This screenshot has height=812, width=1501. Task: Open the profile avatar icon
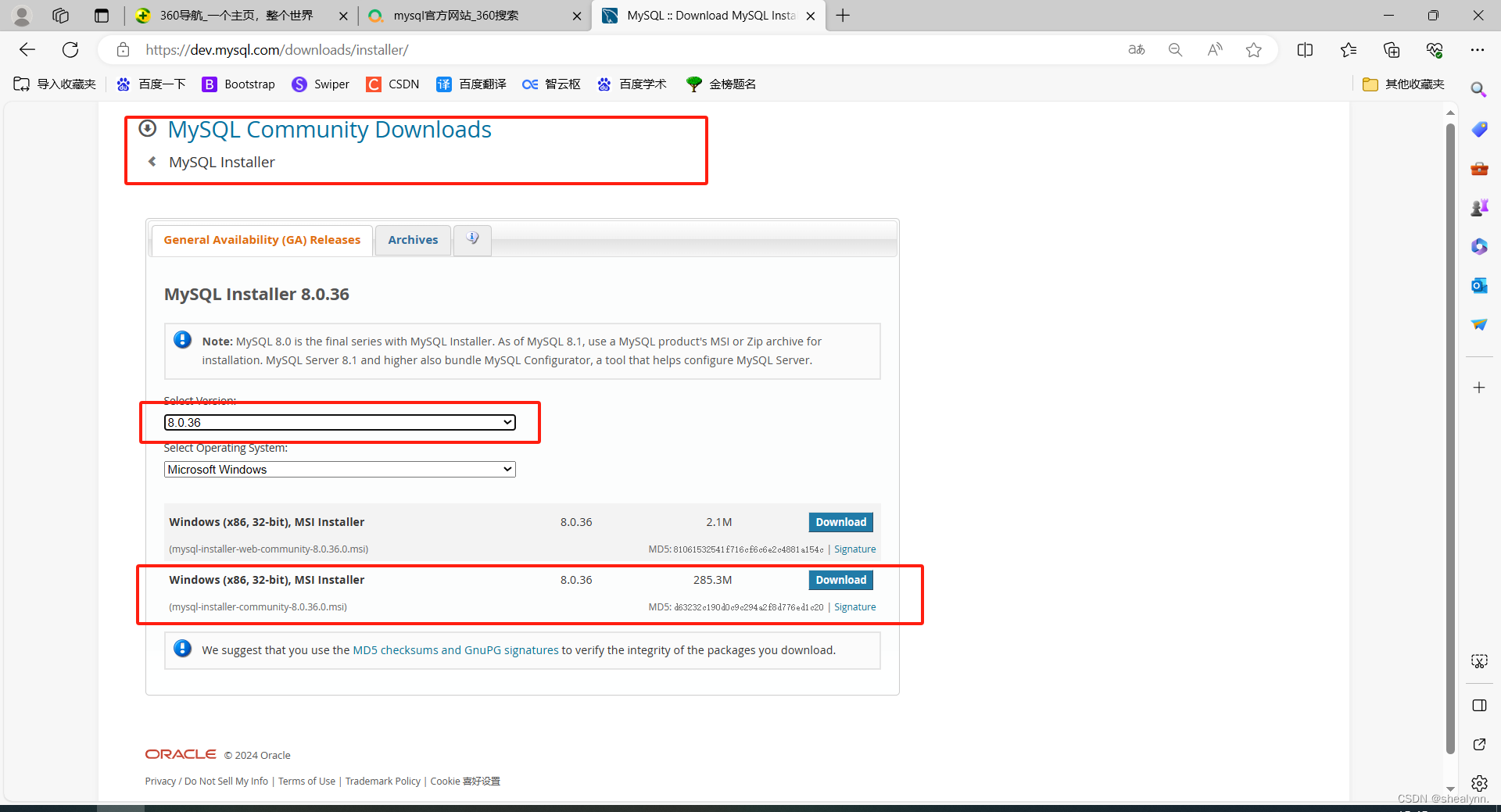click(x=22, y=16)
